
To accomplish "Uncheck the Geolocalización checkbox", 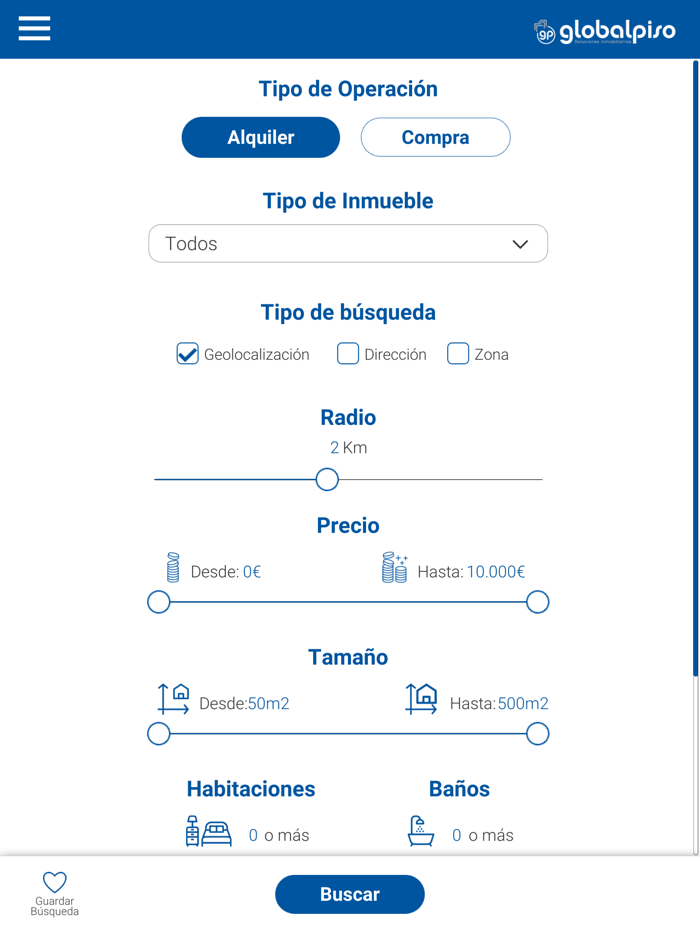I will (x=187, y=354).
